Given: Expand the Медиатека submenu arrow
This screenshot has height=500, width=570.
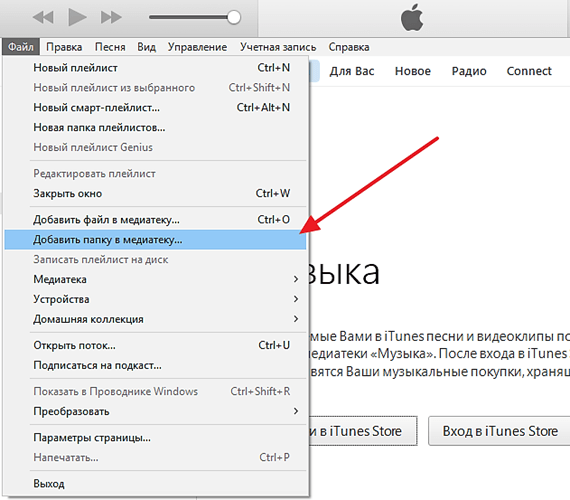Looking at the screenshot, I should point(296,279).
